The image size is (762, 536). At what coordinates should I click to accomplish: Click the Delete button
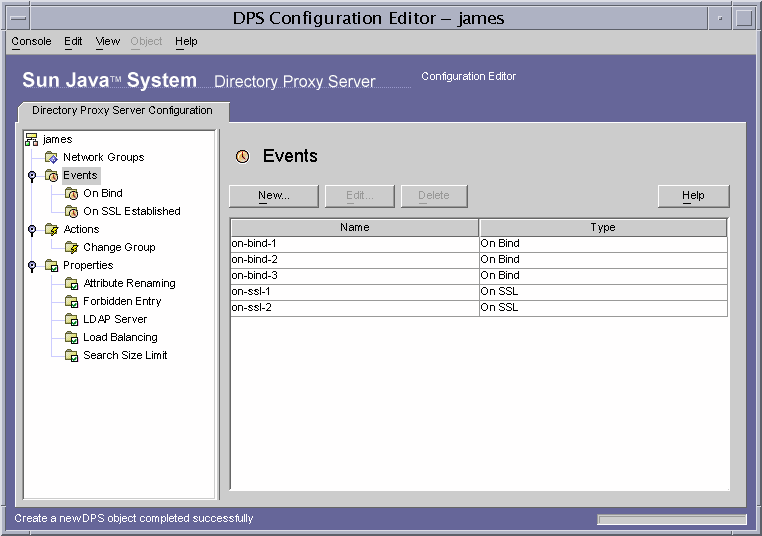pos(434,196)
